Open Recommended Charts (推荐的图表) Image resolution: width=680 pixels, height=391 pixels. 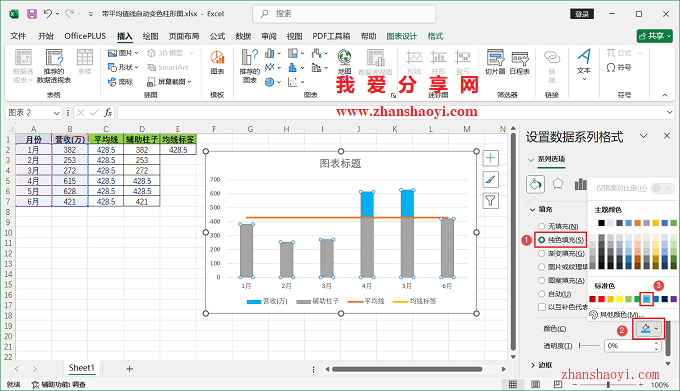249,66
